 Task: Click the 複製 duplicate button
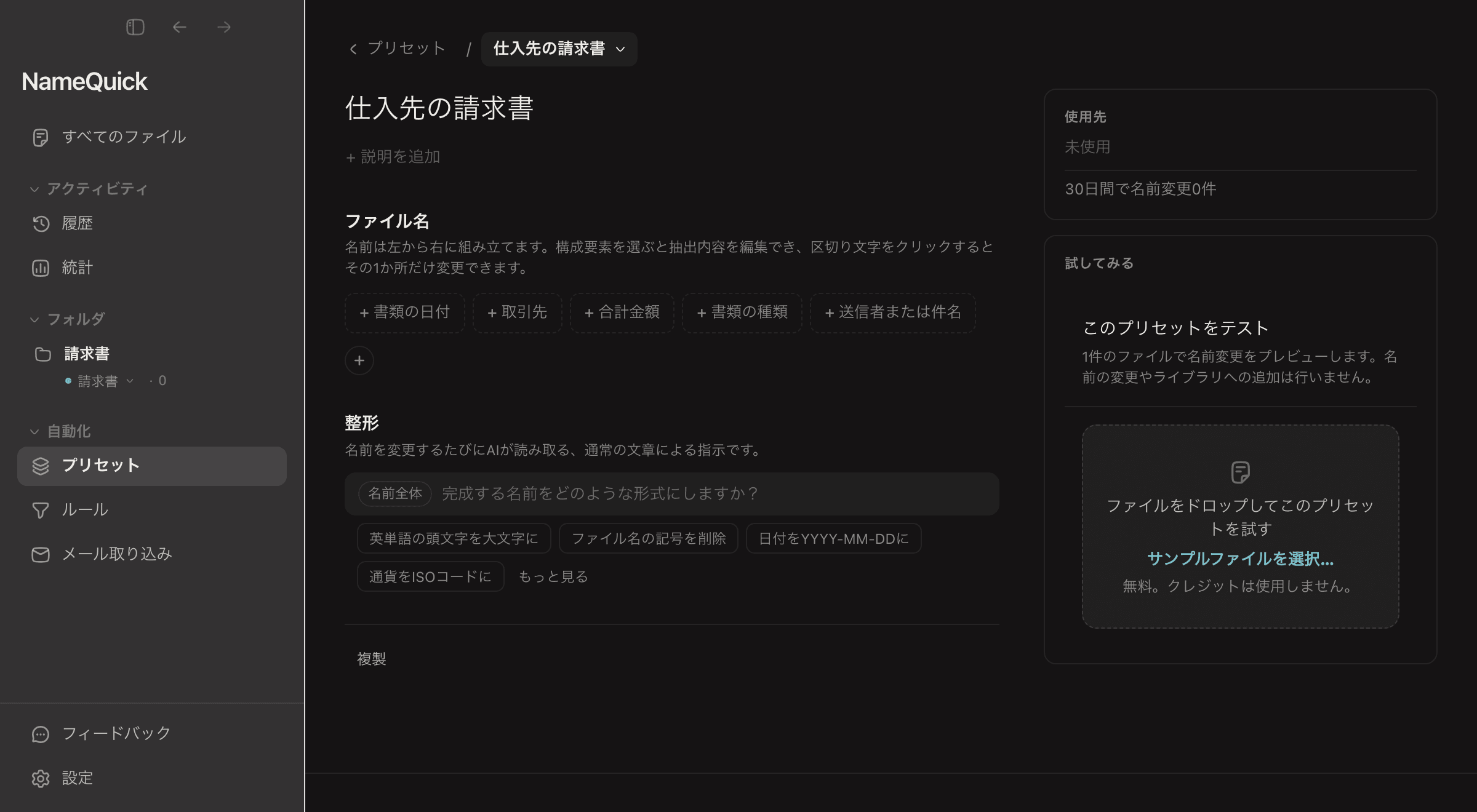click(x=372, y=659)
